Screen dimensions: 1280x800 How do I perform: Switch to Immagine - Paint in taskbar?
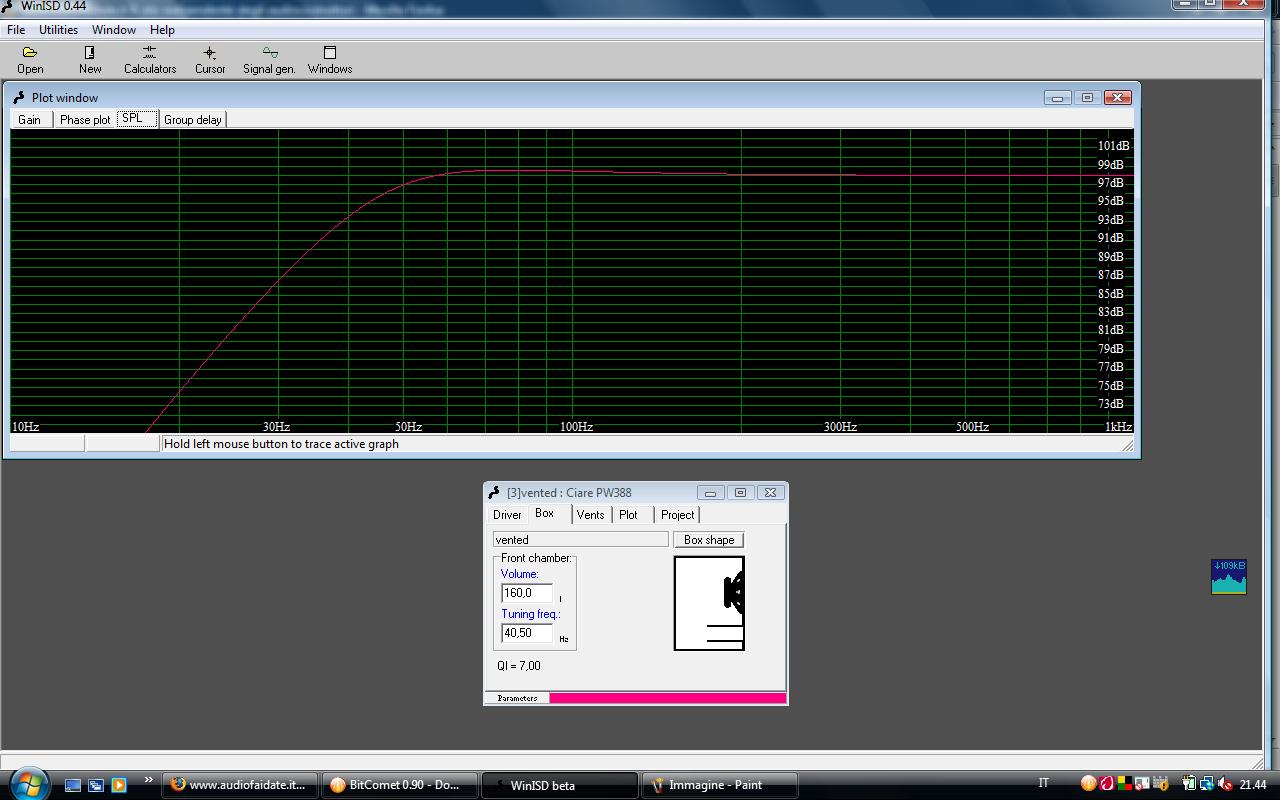pos(718,785)
